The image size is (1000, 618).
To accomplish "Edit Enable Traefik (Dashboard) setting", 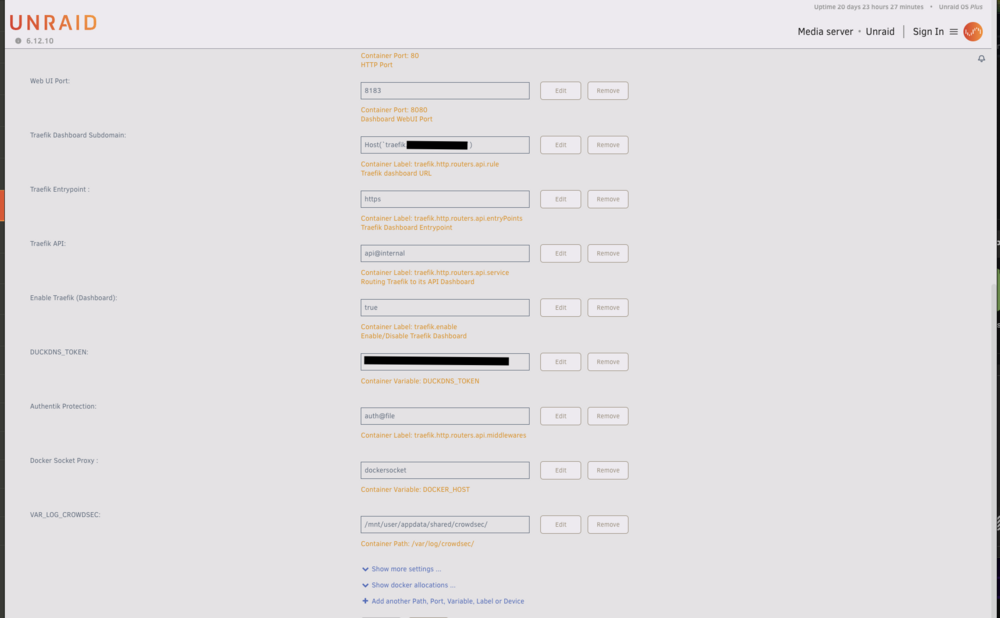I will [x=561, y=307].
